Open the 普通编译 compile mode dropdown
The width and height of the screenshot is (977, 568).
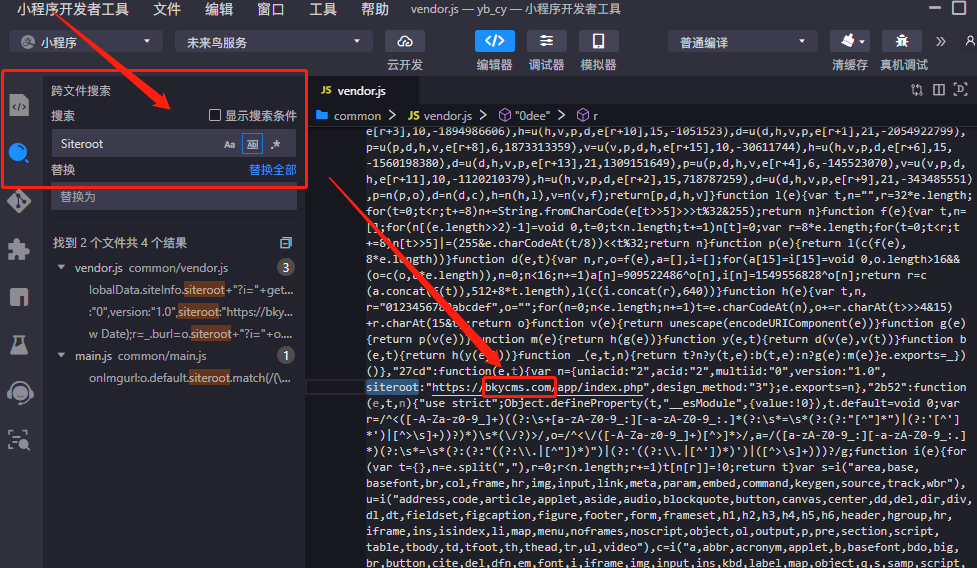[741, 42]
